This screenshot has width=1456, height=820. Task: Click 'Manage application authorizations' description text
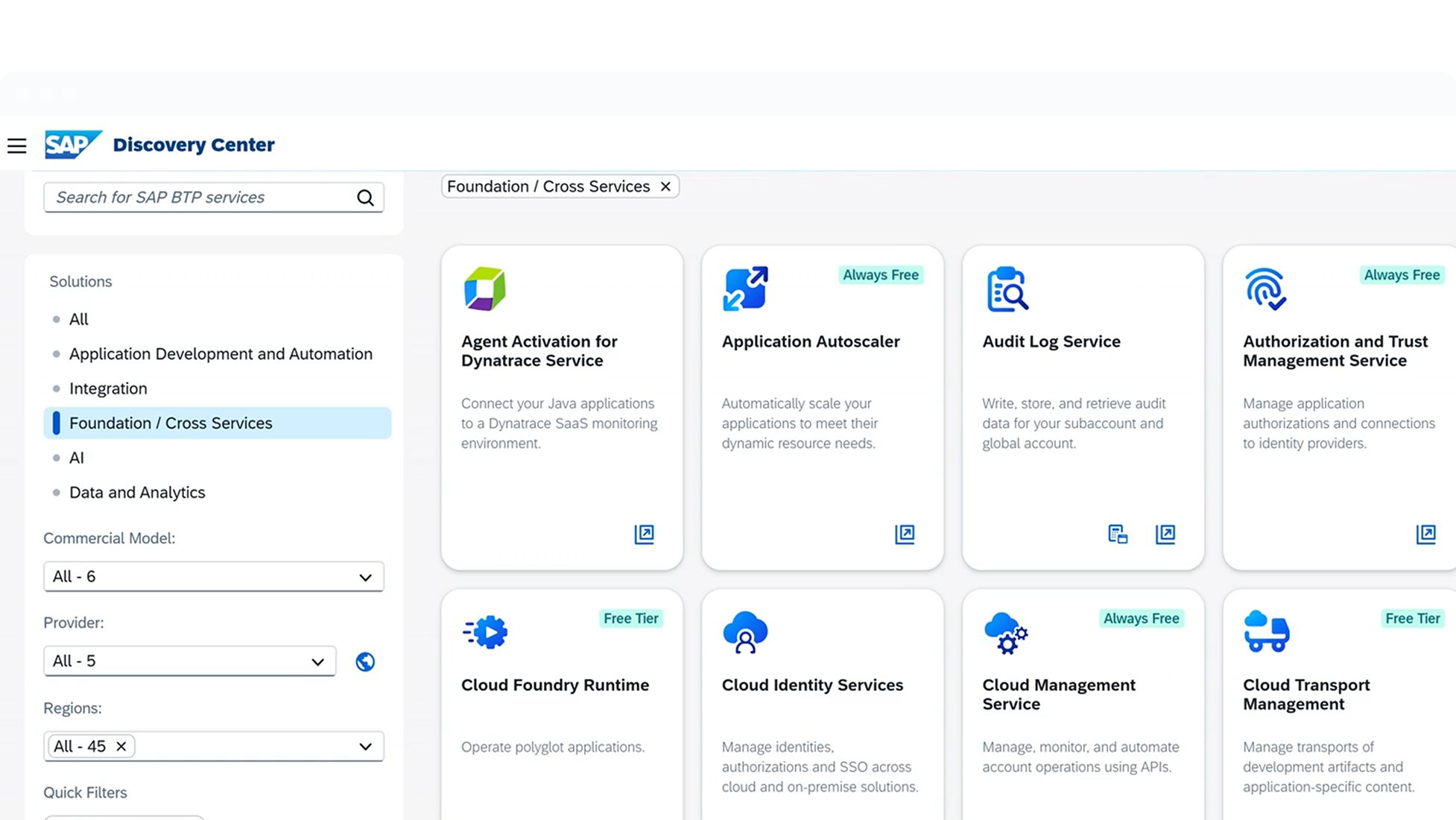pos(1339,423)
